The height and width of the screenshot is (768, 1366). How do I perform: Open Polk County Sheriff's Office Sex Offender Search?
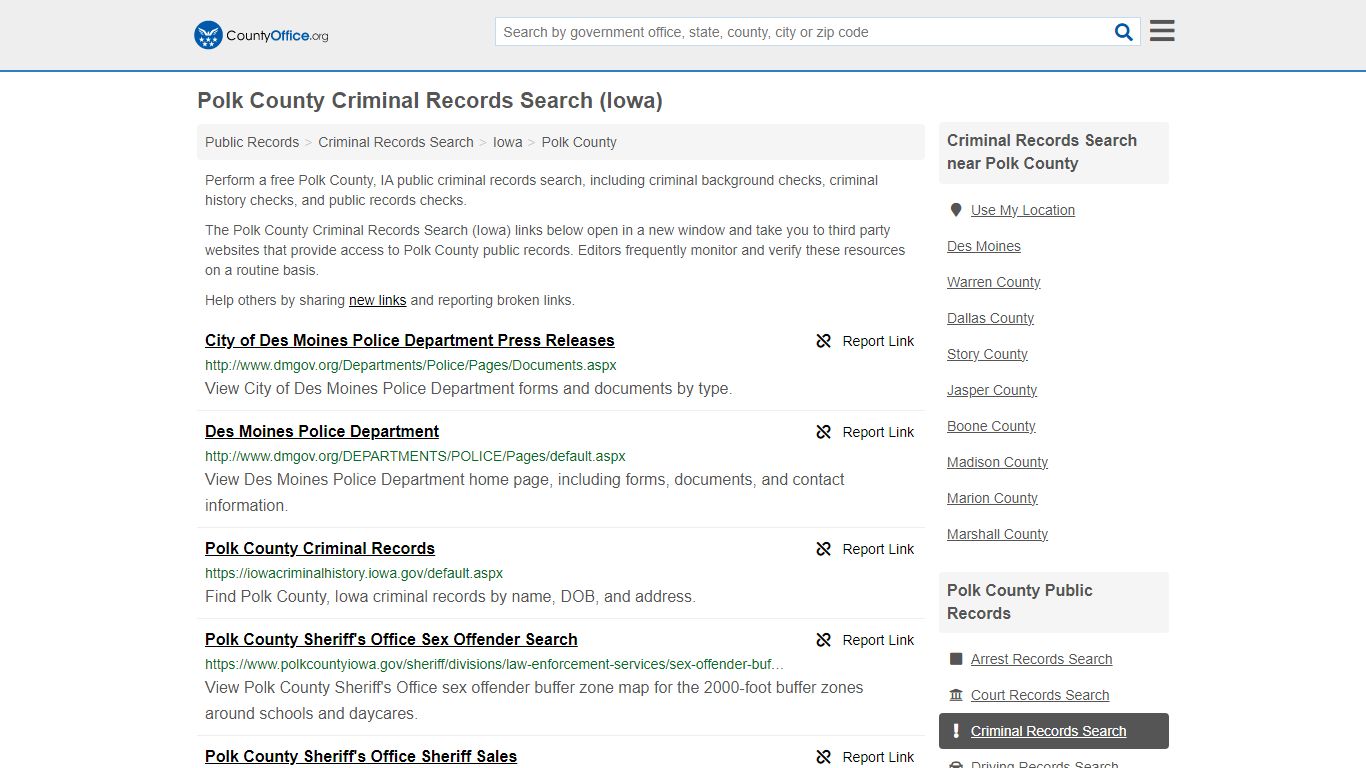pos(391,640)
